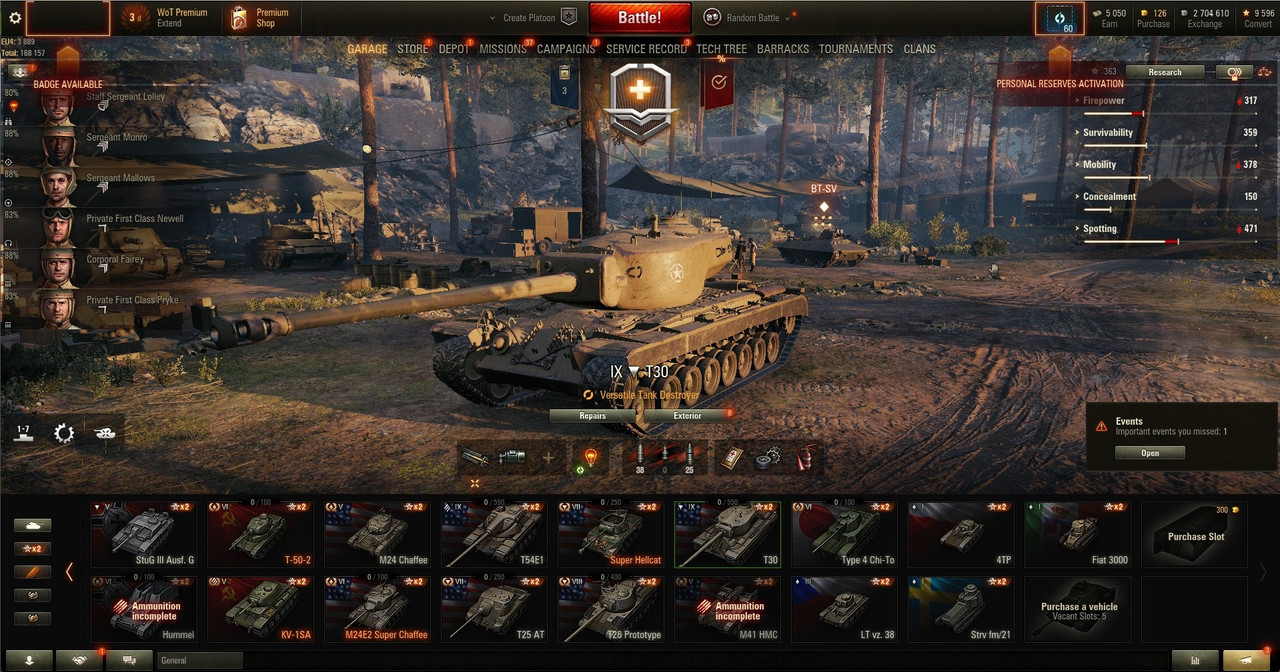1280x672 pixels.
Task: Toggle the orange stripe rental carousel filter
Action: [32, 572]
